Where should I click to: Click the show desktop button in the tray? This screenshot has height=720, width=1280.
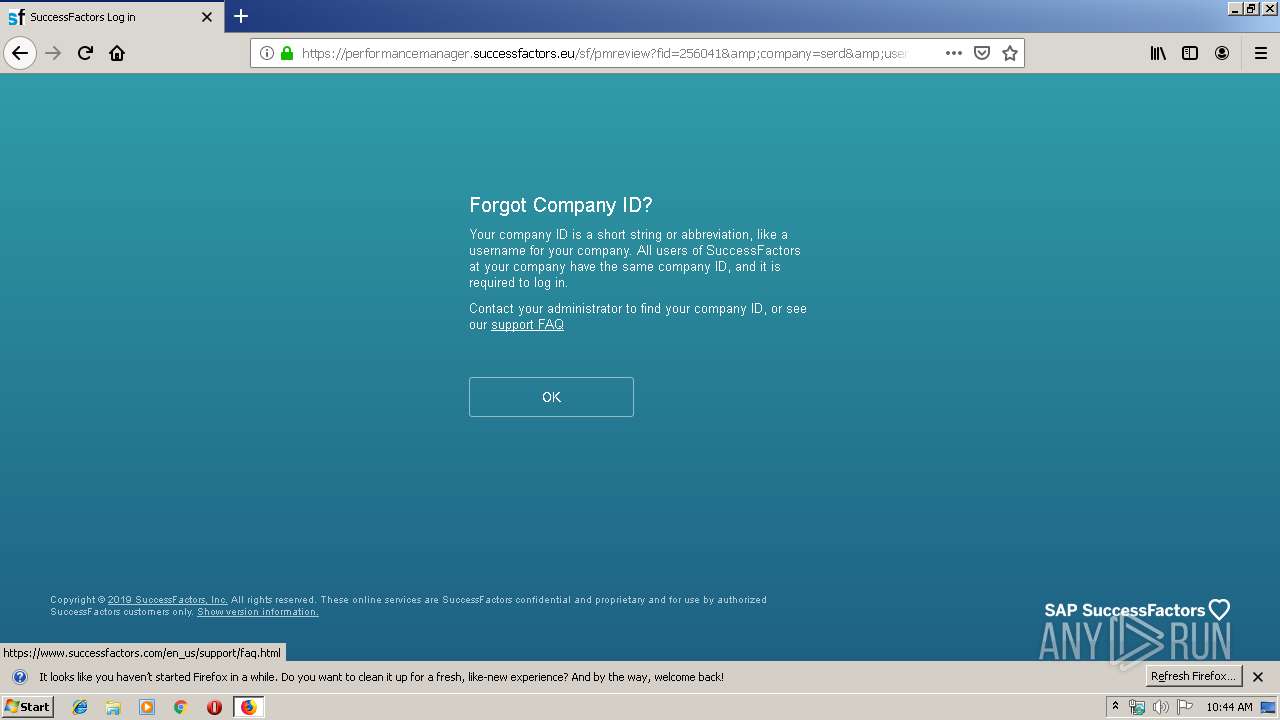tap(1269, 707)
